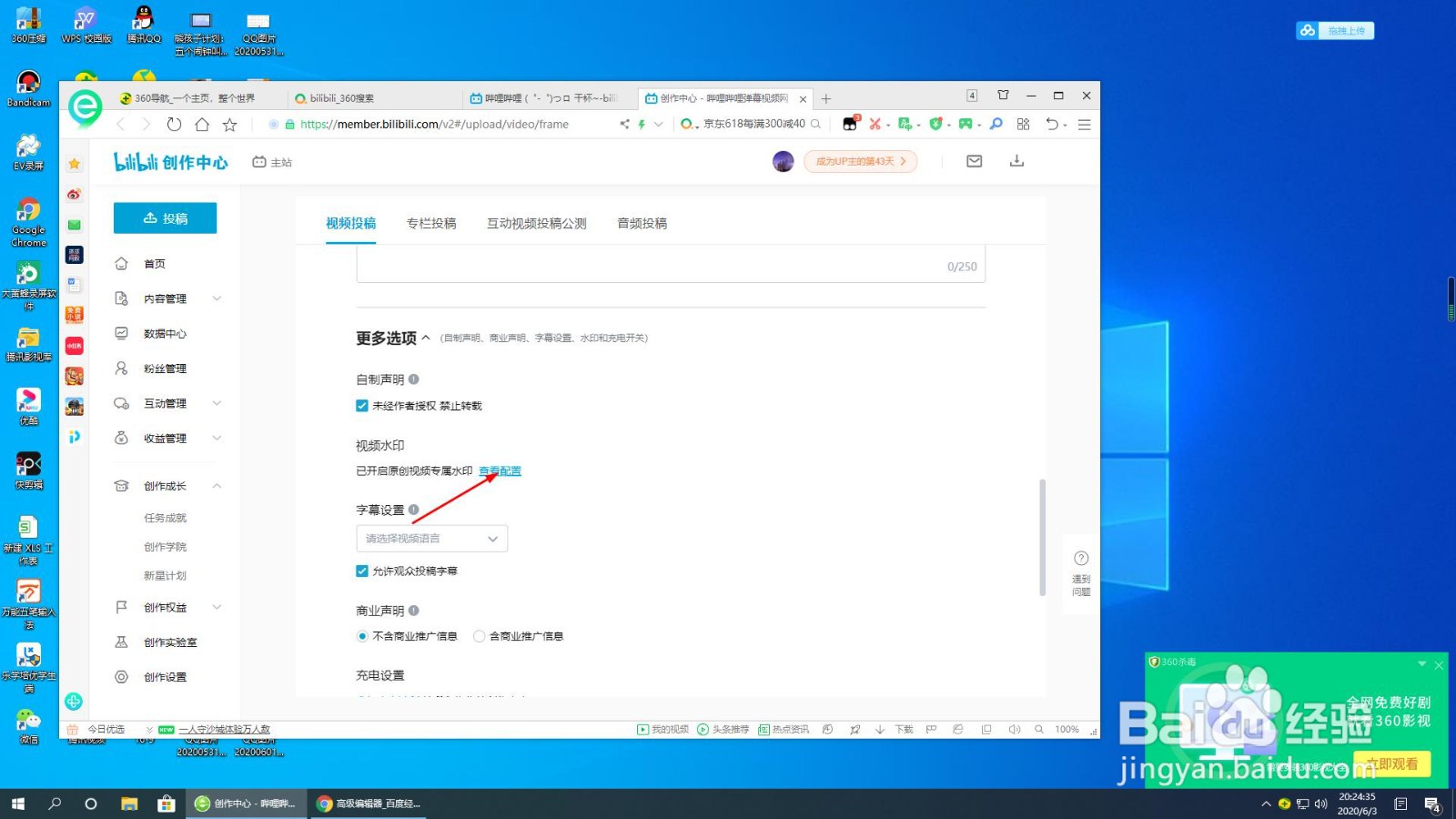Expand the 互动管理 sidebar menu
This screenshot has width=1456, height=819.
pyautogui.click(x=167, y=402)
